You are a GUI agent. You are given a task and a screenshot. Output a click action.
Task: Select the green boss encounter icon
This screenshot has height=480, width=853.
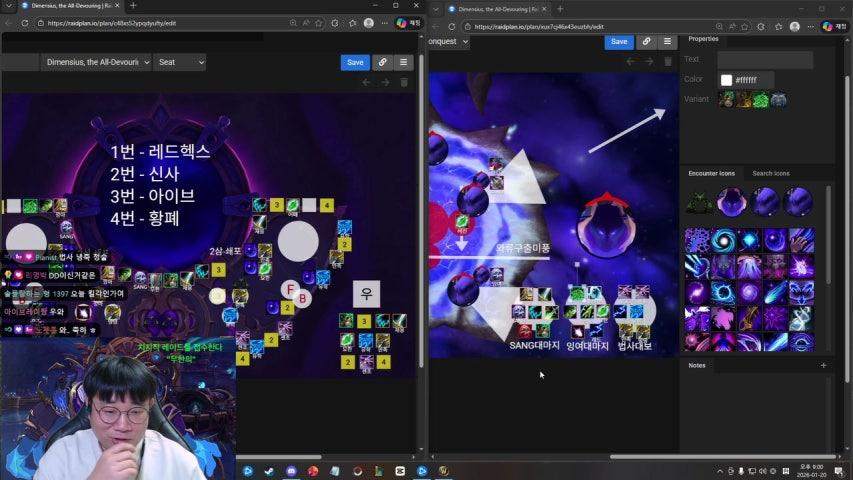[x=699, y=202]
